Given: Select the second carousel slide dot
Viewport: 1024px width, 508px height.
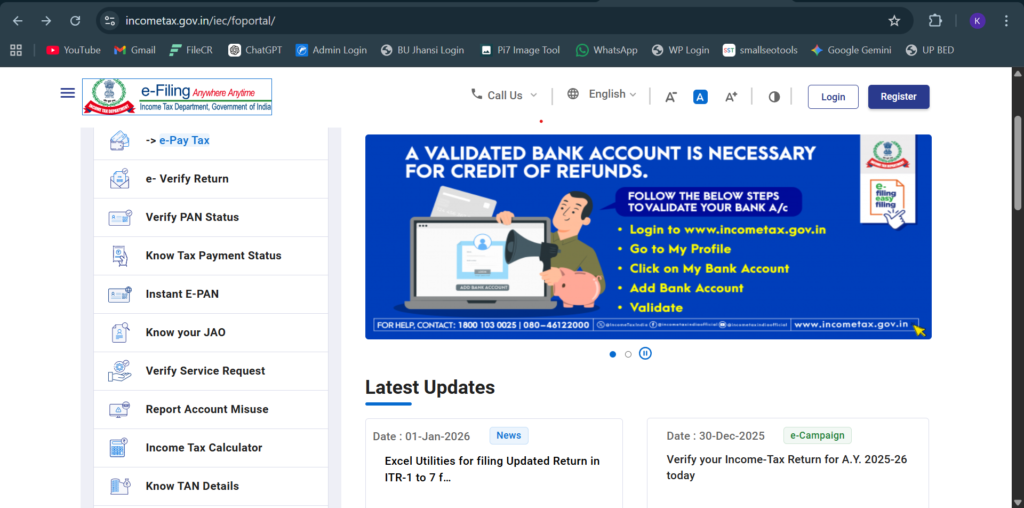Looking at the screenshot, I should tap(628, 354).
